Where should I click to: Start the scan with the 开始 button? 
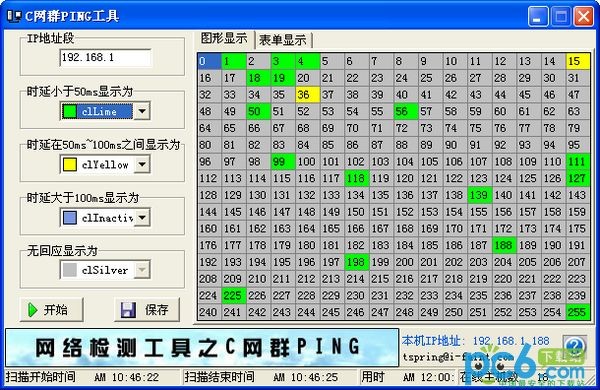click(52, 310)
